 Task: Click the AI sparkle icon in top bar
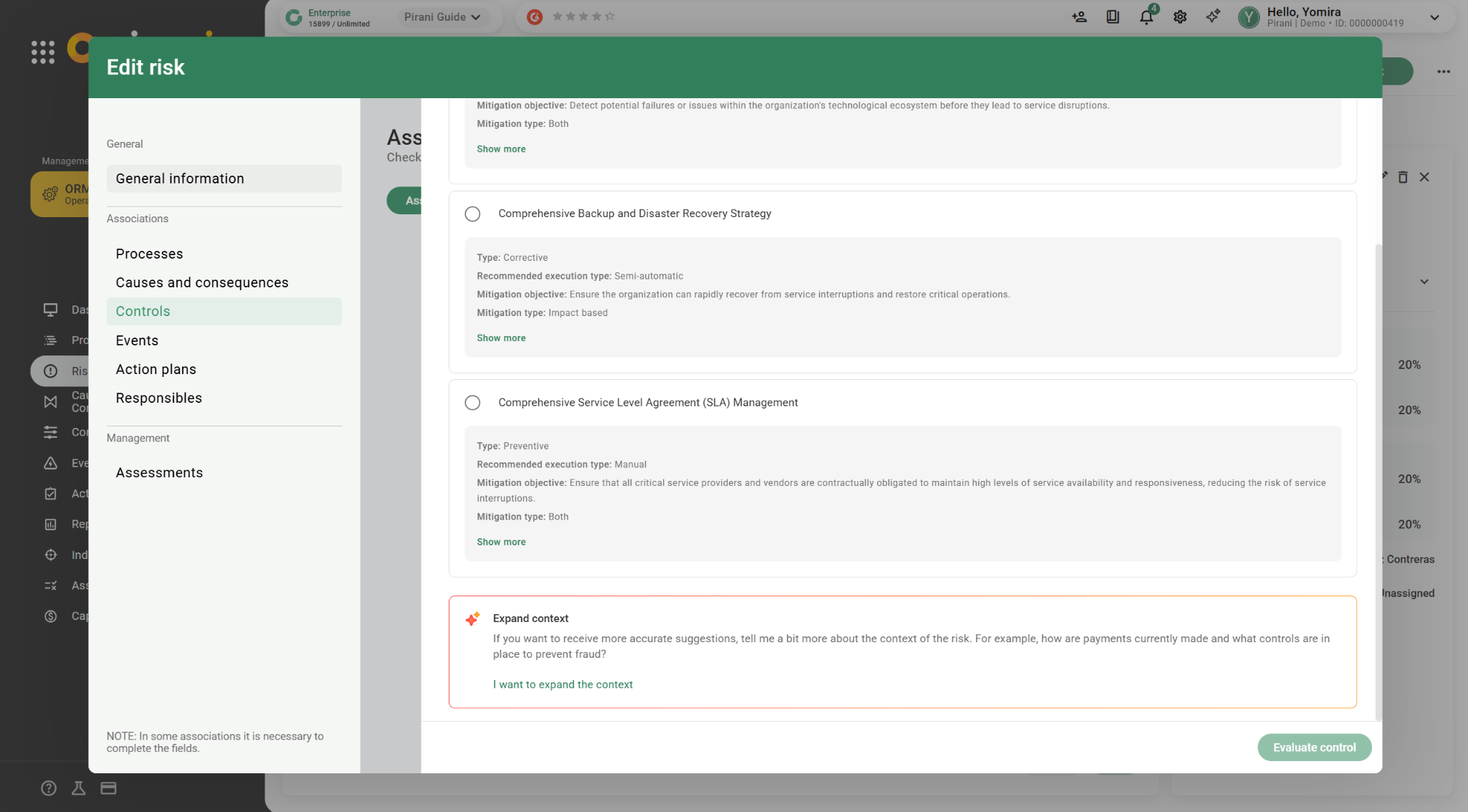tap(1213, 16)
